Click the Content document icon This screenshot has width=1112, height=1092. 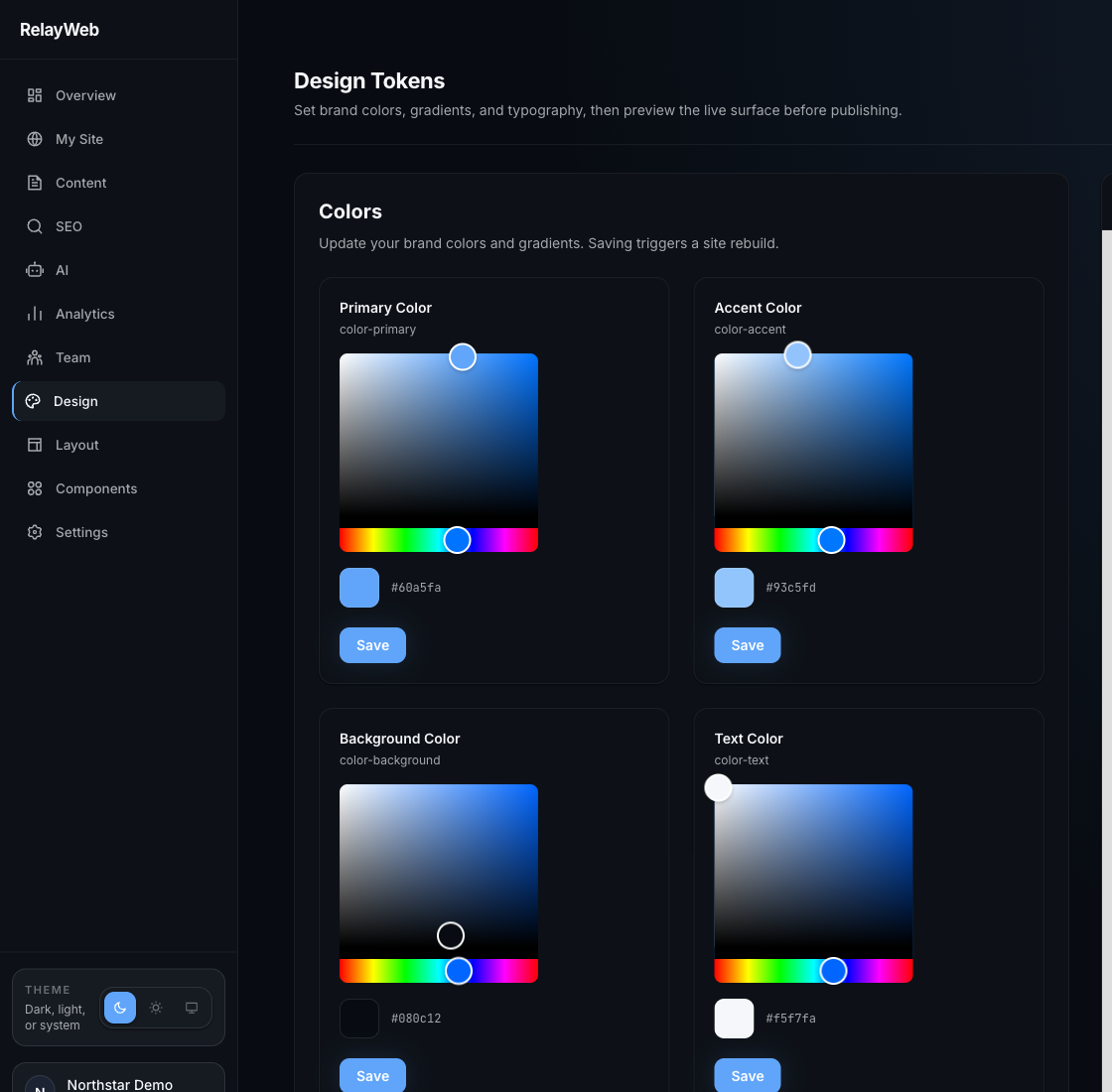(35, 183)
